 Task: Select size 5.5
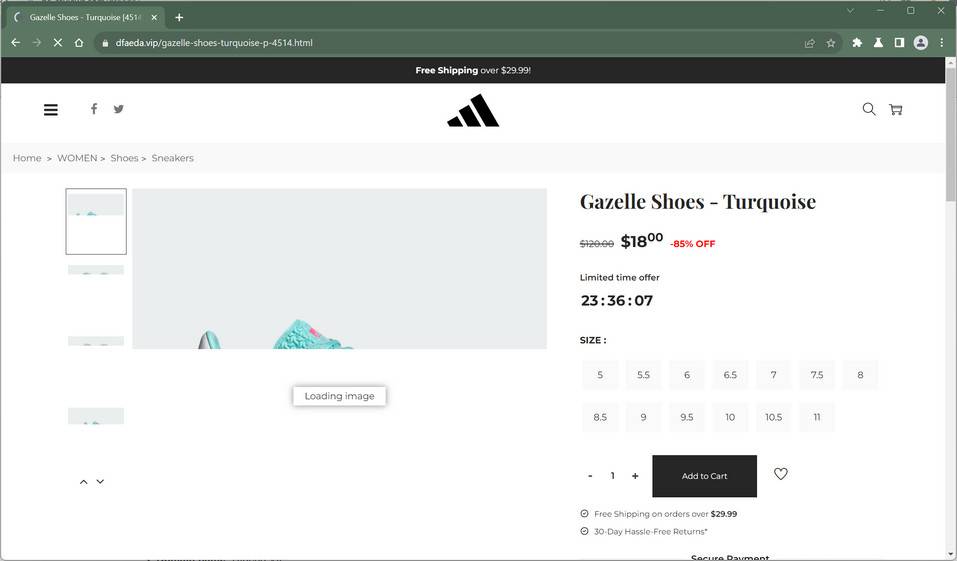pyautogui.click(x=643, y=375)
